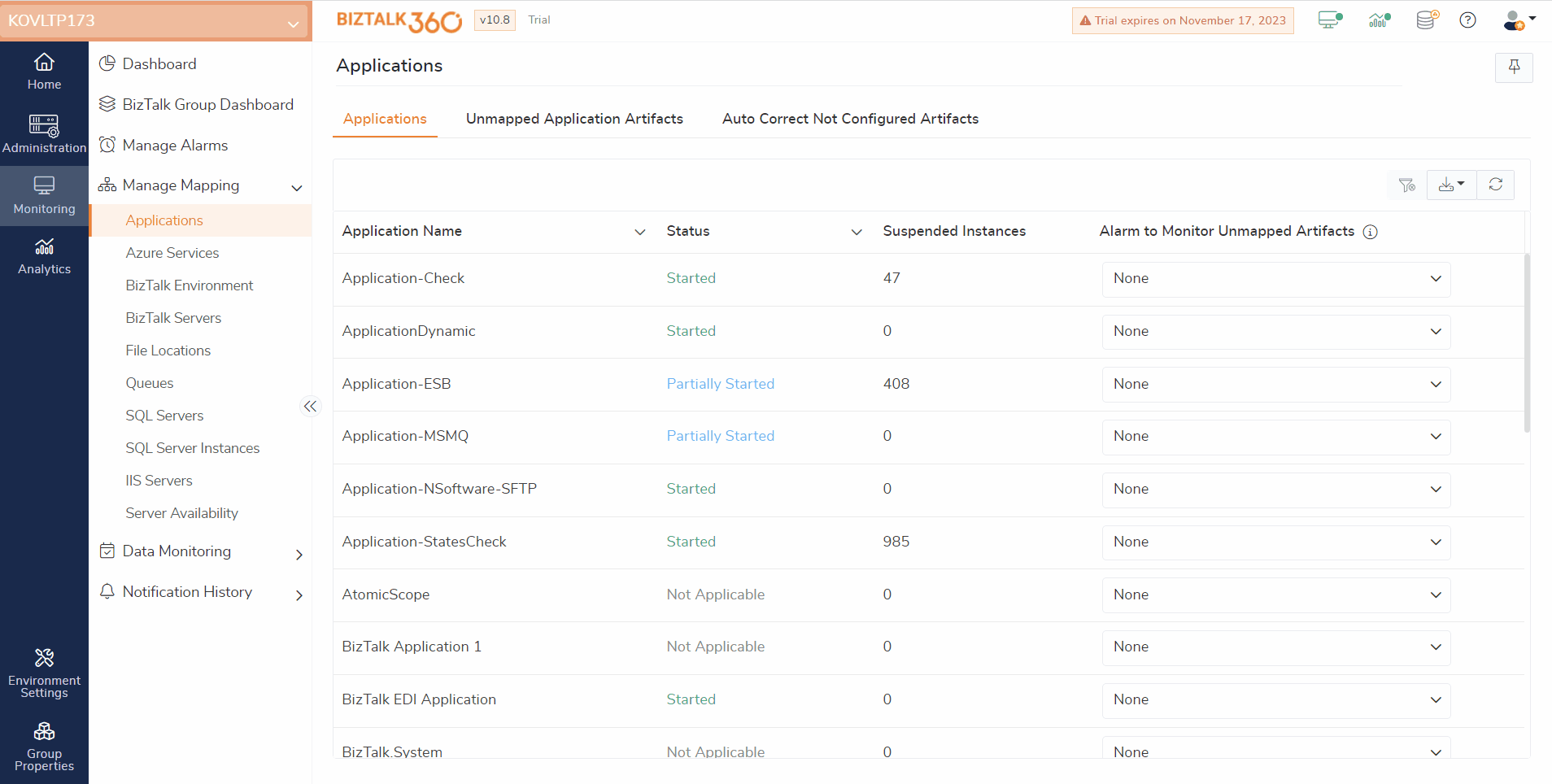Open alarm dropdown for AtomicScope

point(1276,595)
